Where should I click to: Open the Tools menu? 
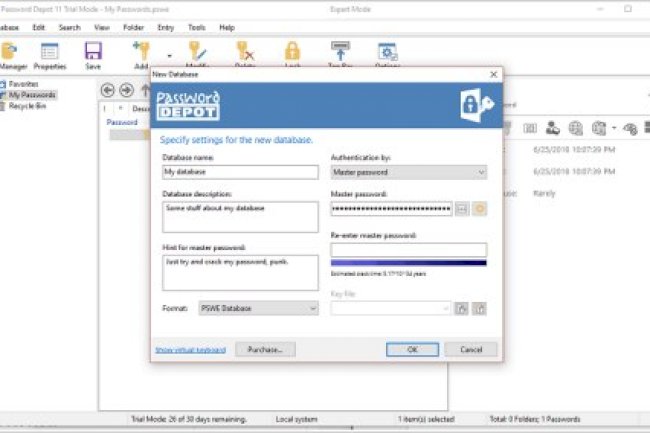pos(196,28)
